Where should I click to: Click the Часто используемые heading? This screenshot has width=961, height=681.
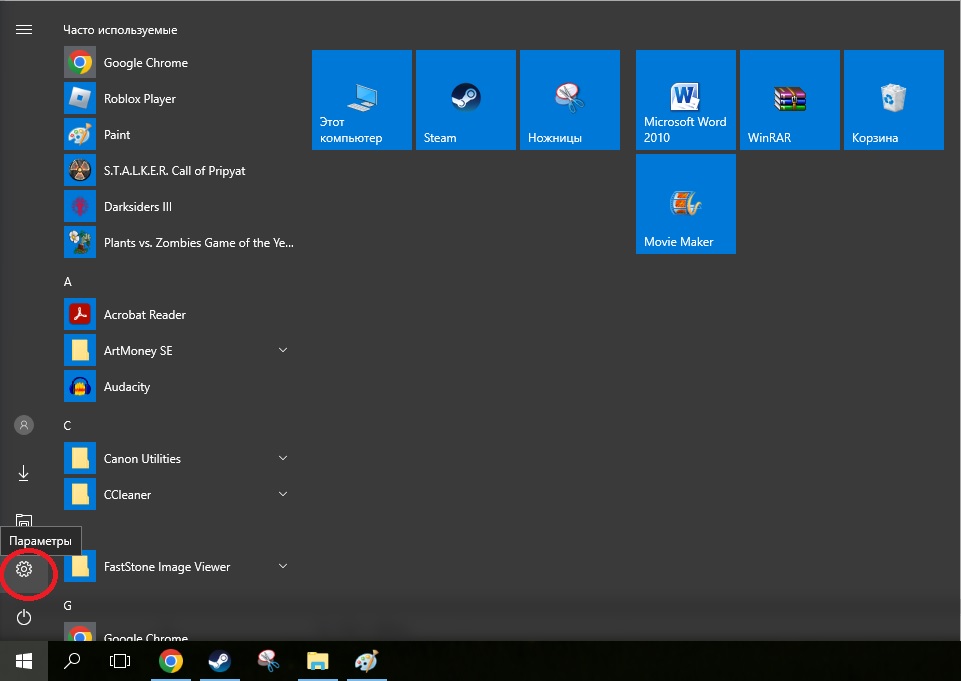[x=120, y=30]
